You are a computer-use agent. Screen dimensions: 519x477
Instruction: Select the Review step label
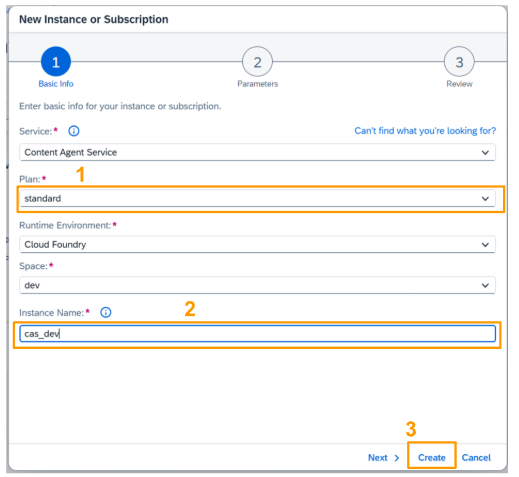coord(459,84)
